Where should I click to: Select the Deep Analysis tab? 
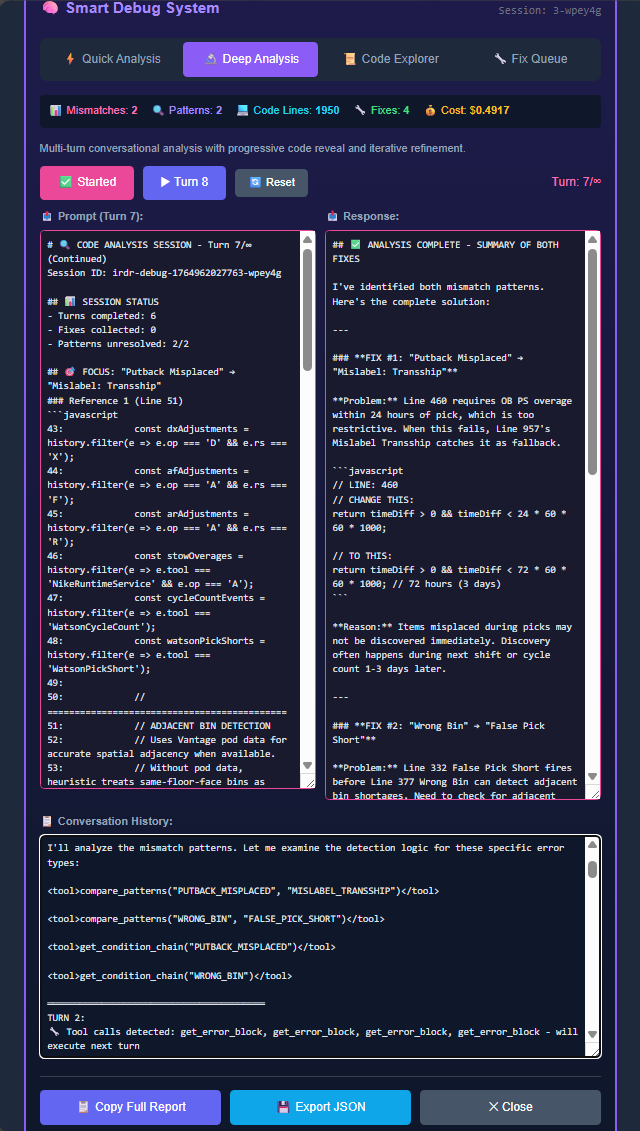pos(250,59)
